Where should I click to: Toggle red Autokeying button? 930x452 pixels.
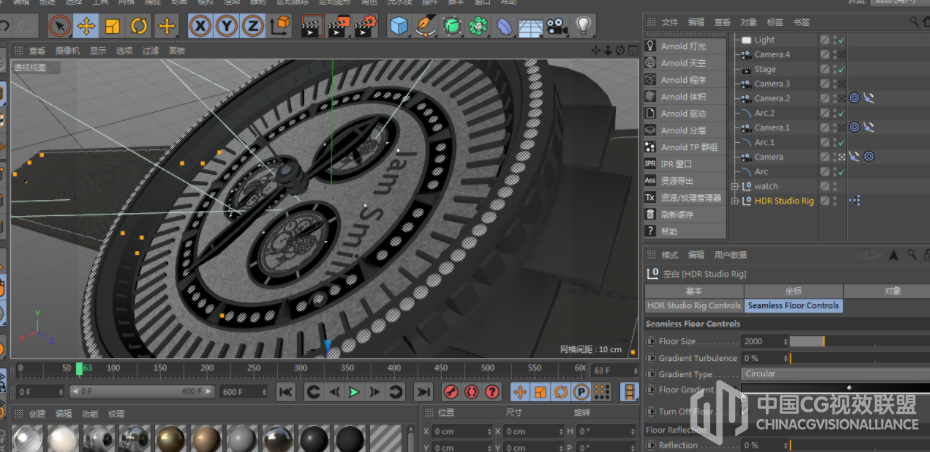coord(472,391)
